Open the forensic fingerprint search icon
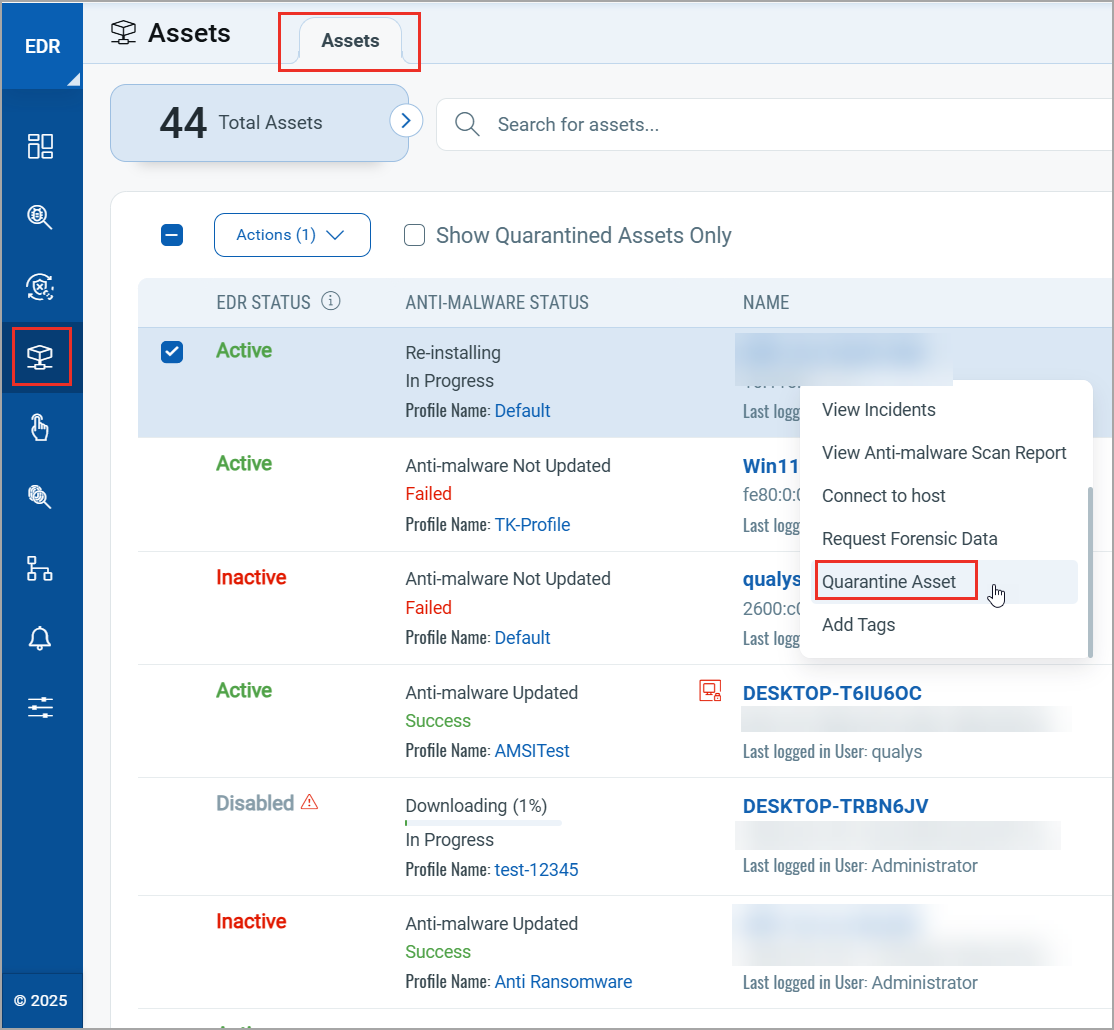 tap(41, 497)
